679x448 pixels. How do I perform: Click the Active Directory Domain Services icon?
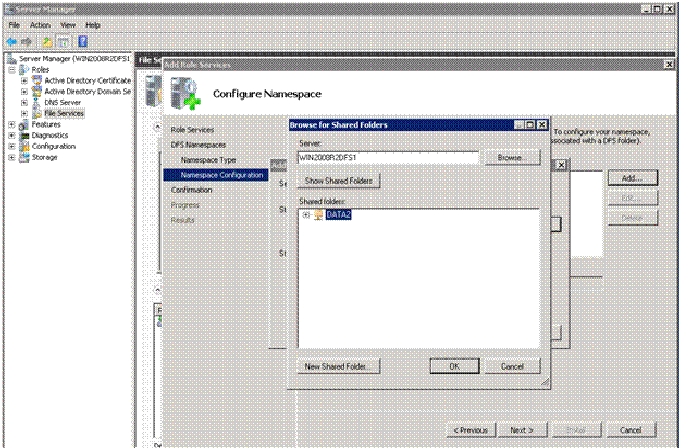tap(37, 91)
